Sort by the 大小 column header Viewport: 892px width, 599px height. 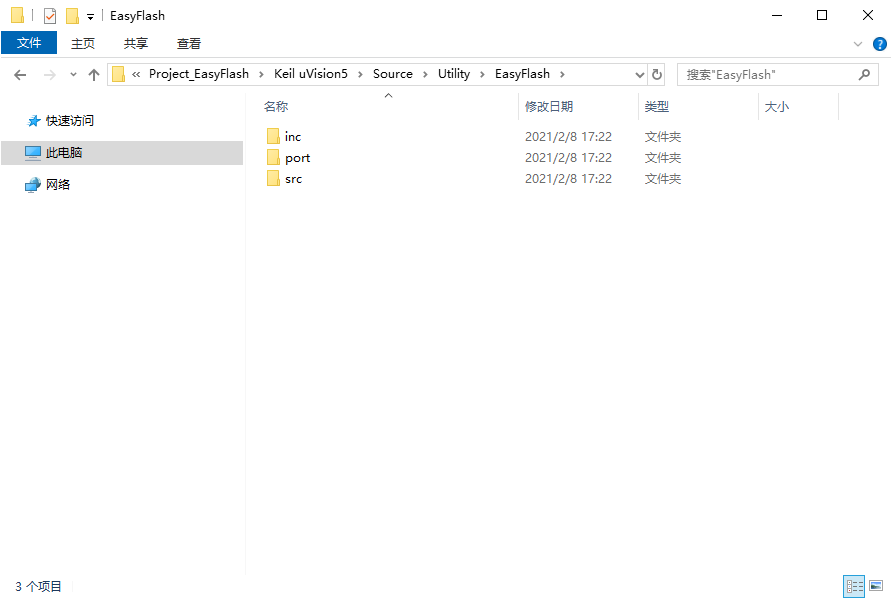point(777,106)
